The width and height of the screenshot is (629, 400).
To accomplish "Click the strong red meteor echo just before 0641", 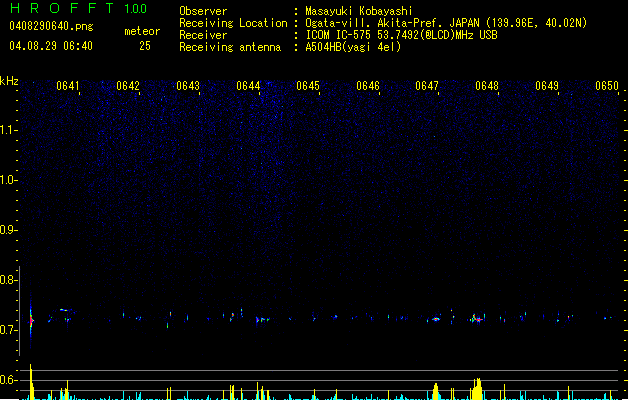I will [31, 320].
